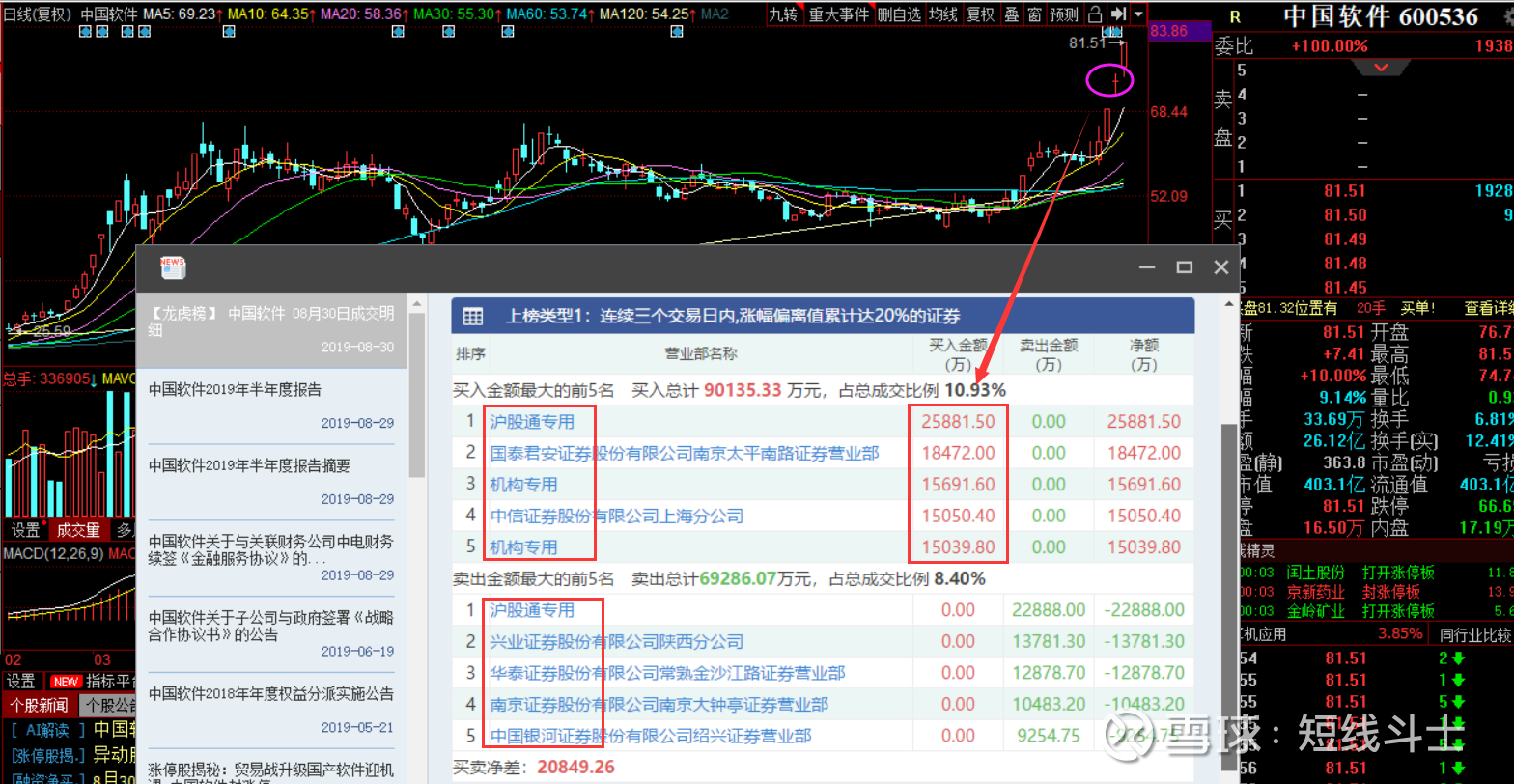The image size is (1514, 784).
Task: Open 中国软件2019年半年度报告摘要 item
Action: (x=271, y=482)
